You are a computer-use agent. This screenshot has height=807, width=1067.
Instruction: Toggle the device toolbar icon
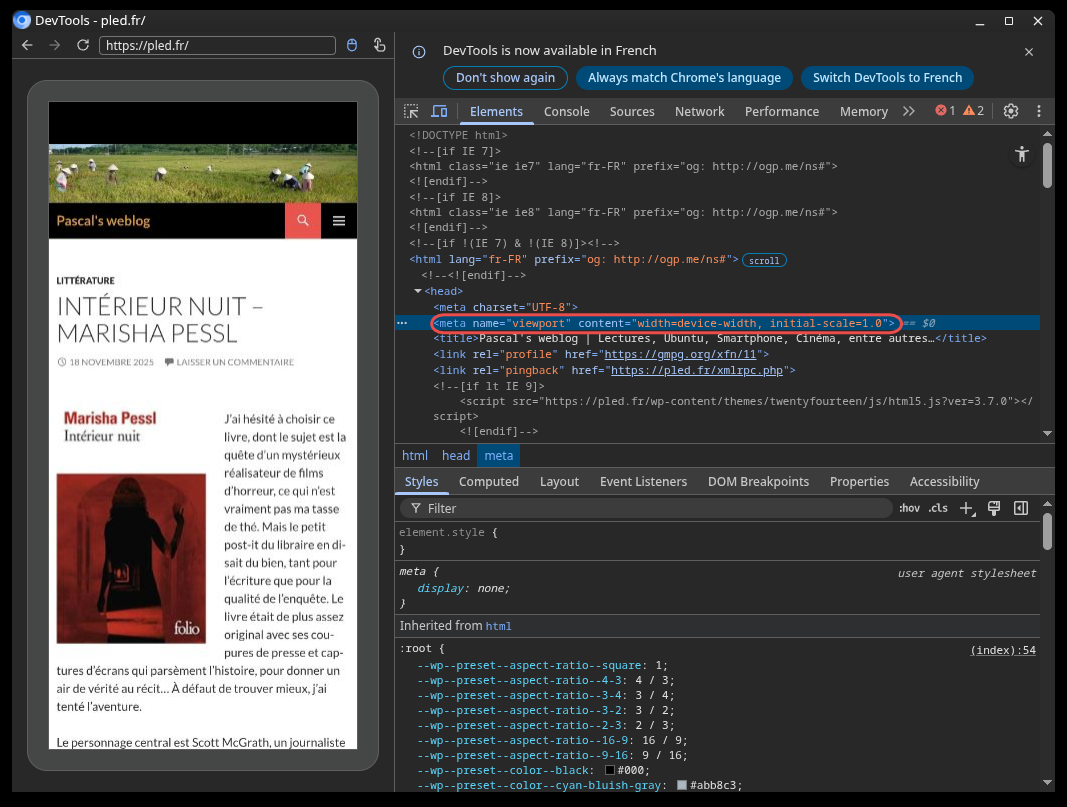point(439,111)
